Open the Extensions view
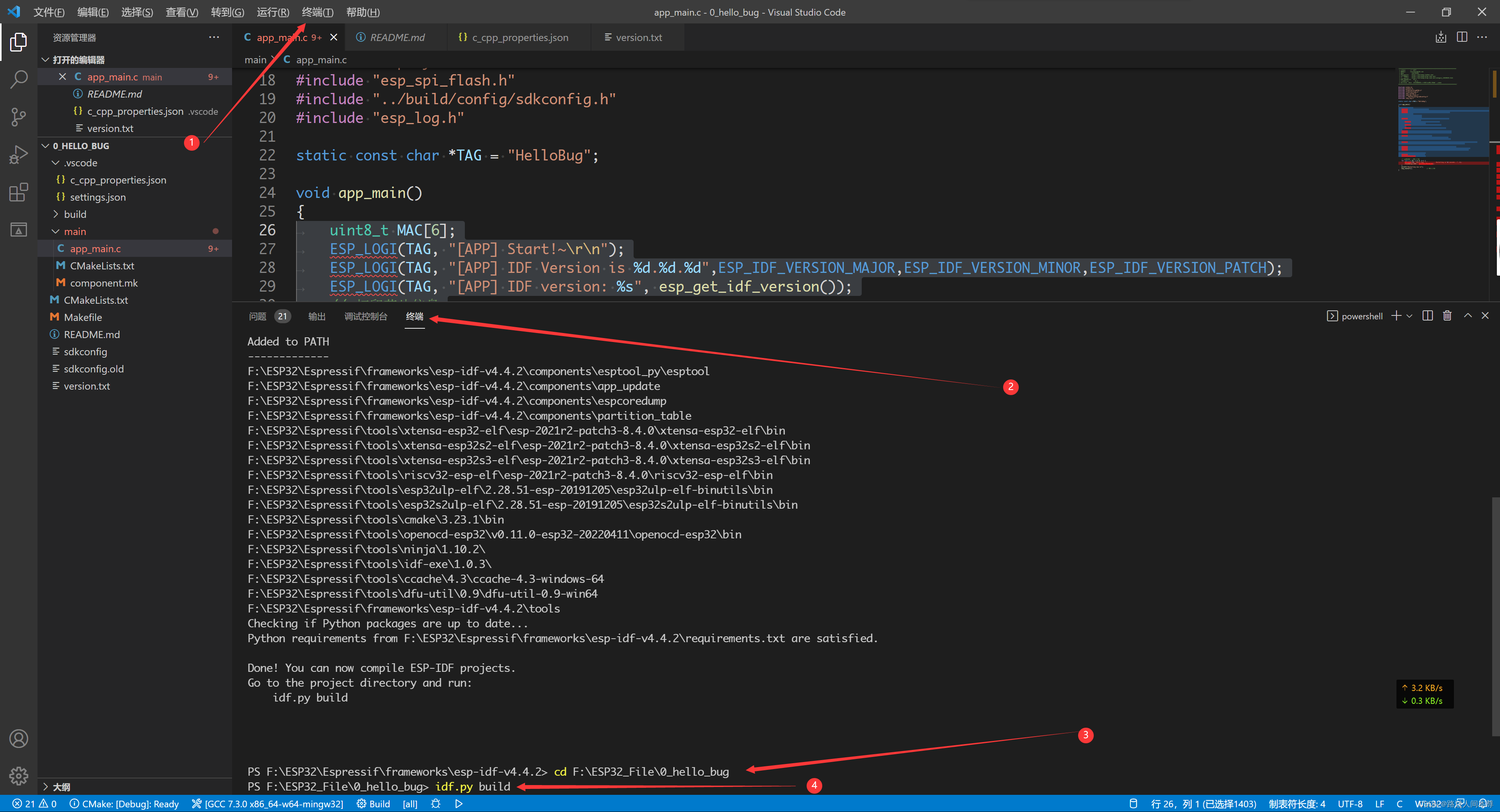1500x812 pixels. click(18, 192)
